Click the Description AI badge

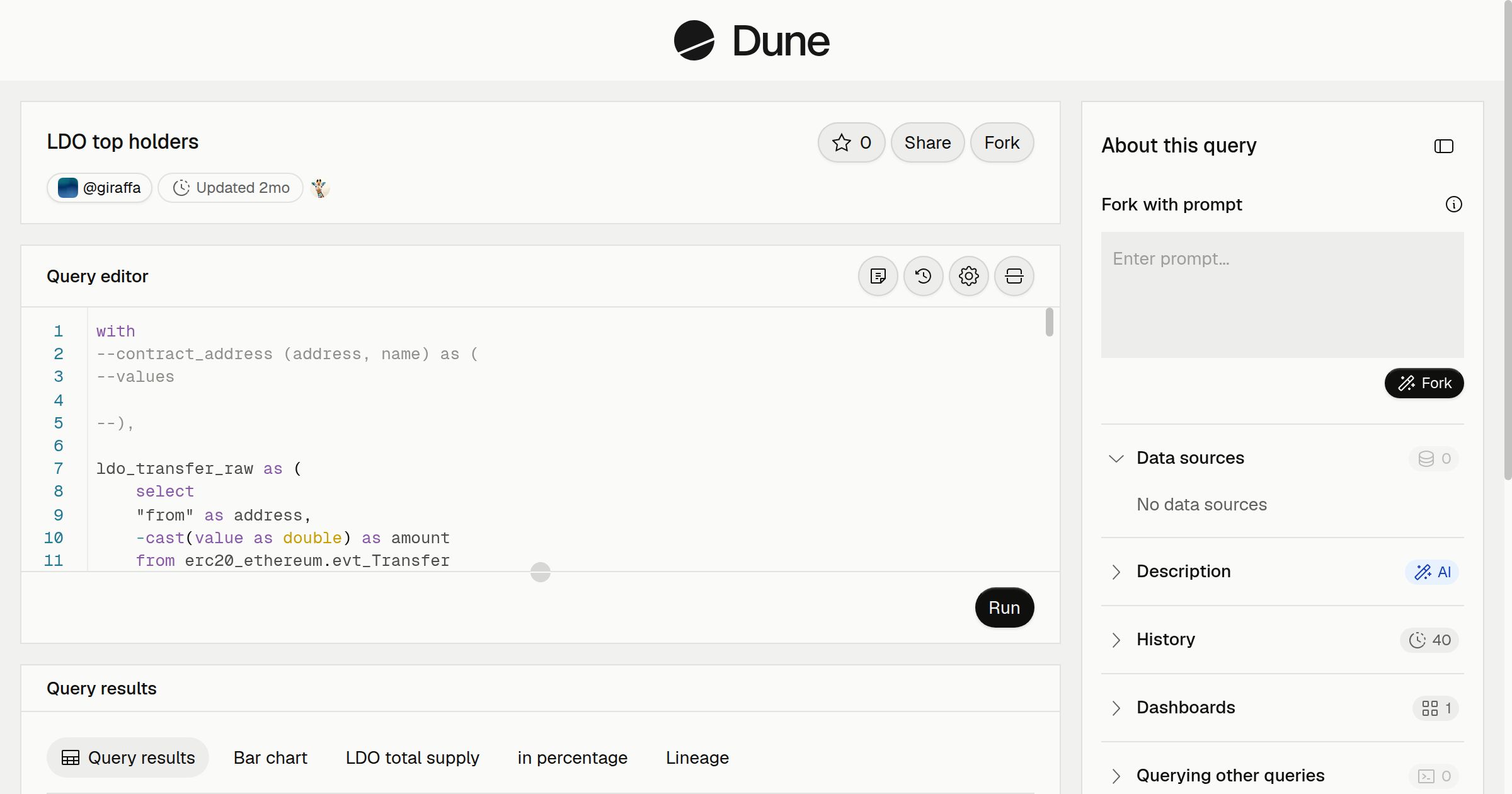(x=1432, y=572)
